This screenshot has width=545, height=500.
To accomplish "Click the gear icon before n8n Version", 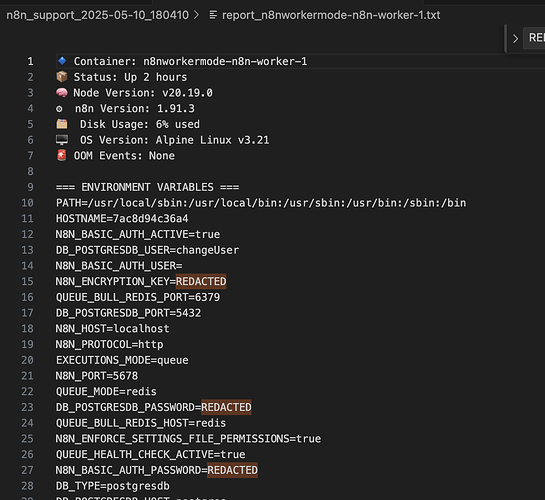I will tap(59, 109).
